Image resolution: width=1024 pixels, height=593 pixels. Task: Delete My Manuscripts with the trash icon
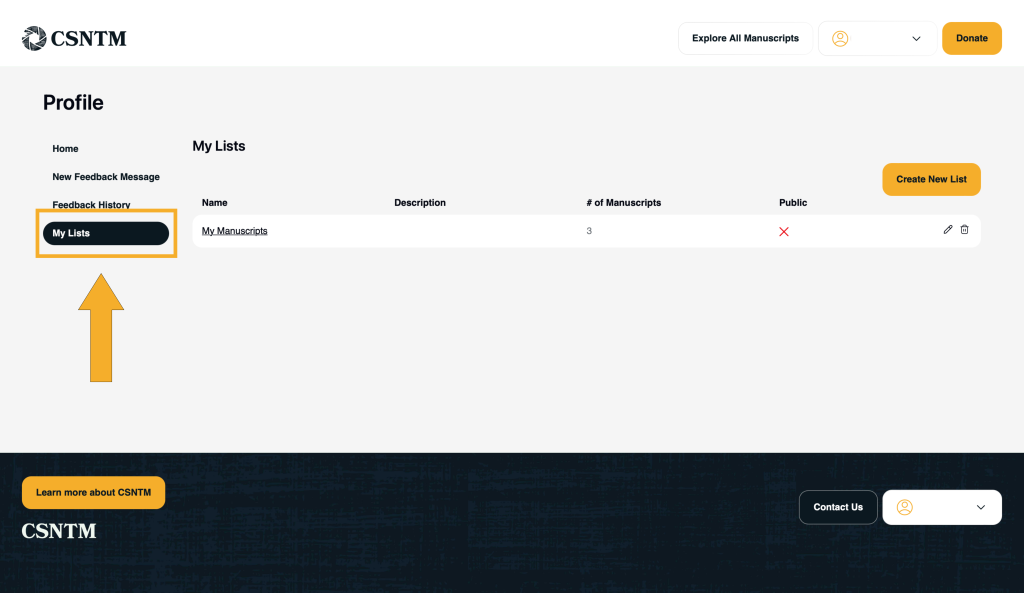point(965,230)
